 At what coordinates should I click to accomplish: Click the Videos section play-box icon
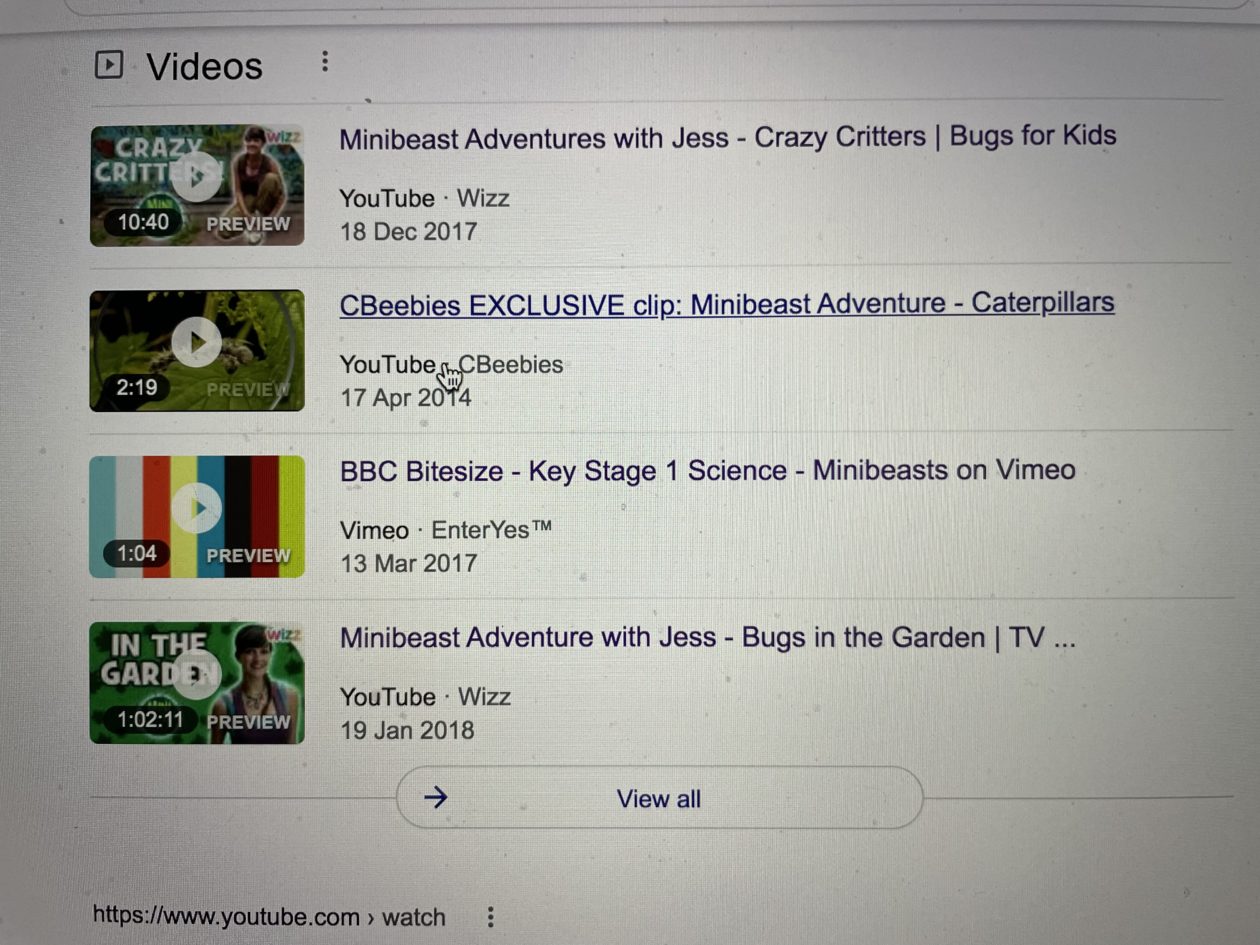pos(108,66)
